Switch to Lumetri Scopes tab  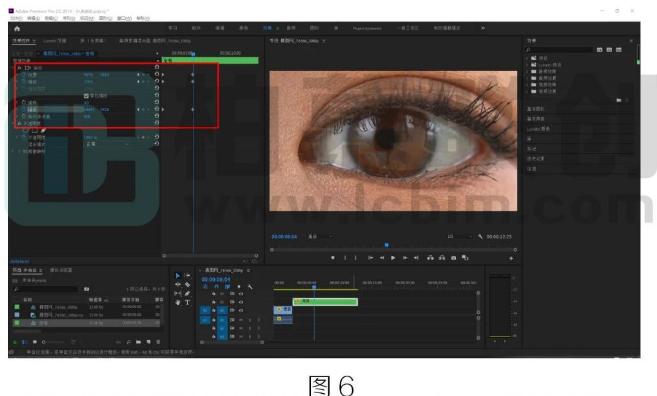tap(54, 41)
